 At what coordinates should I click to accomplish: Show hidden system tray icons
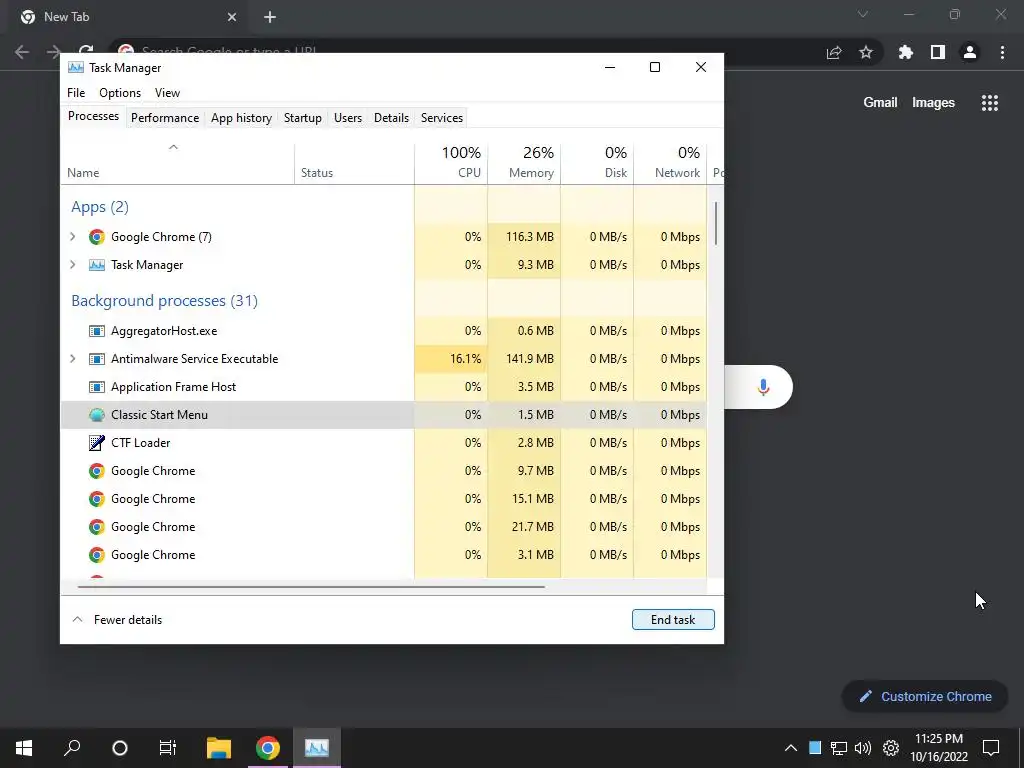(790, 748)
